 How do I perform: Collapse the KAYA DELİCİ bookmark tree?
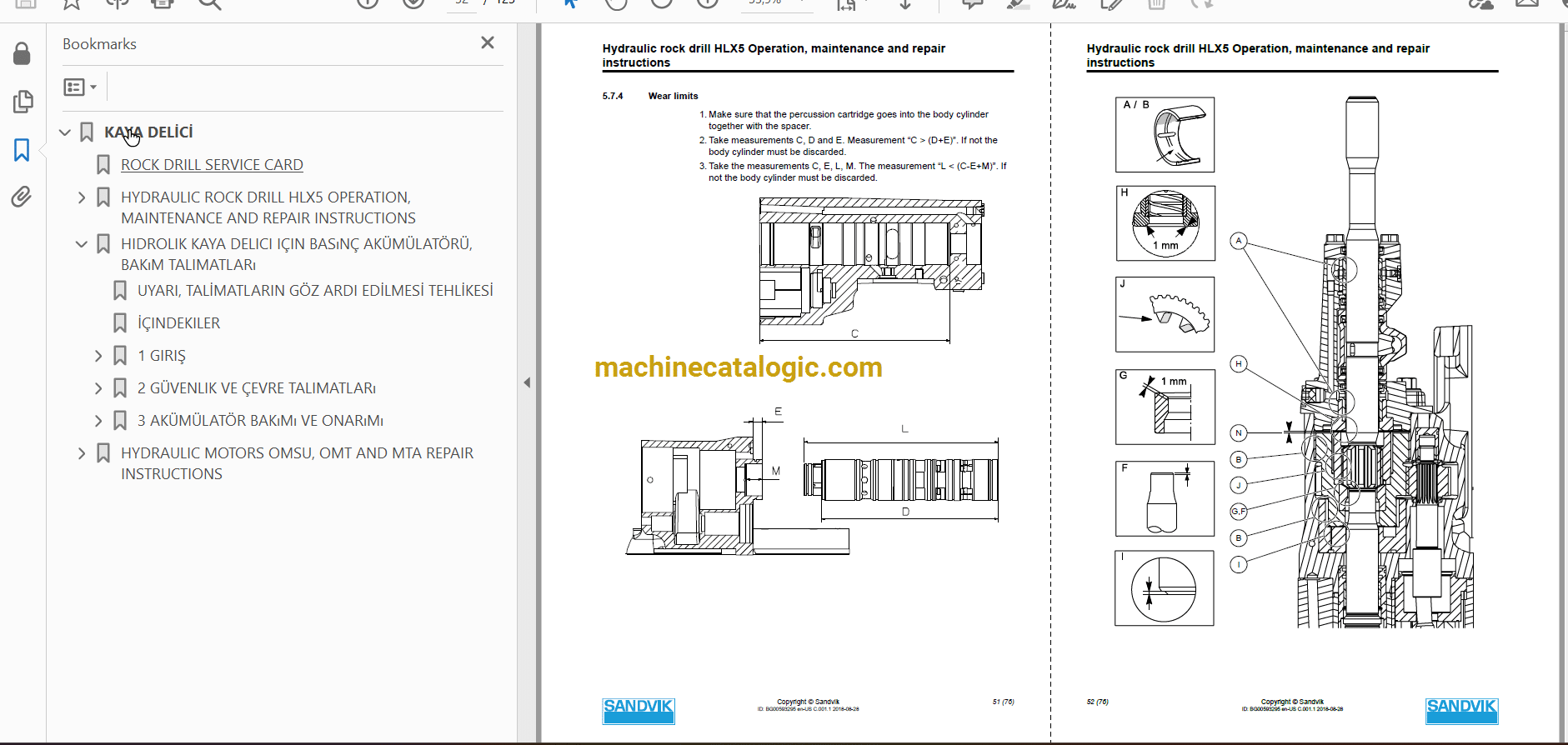65,132
